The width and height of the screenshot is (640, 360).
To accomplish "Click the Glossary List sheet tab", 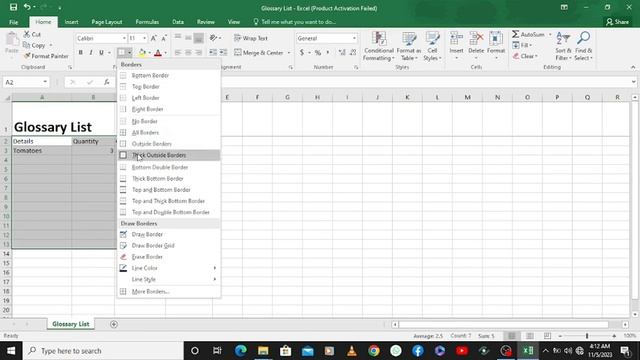I will [x=71, y=324].
